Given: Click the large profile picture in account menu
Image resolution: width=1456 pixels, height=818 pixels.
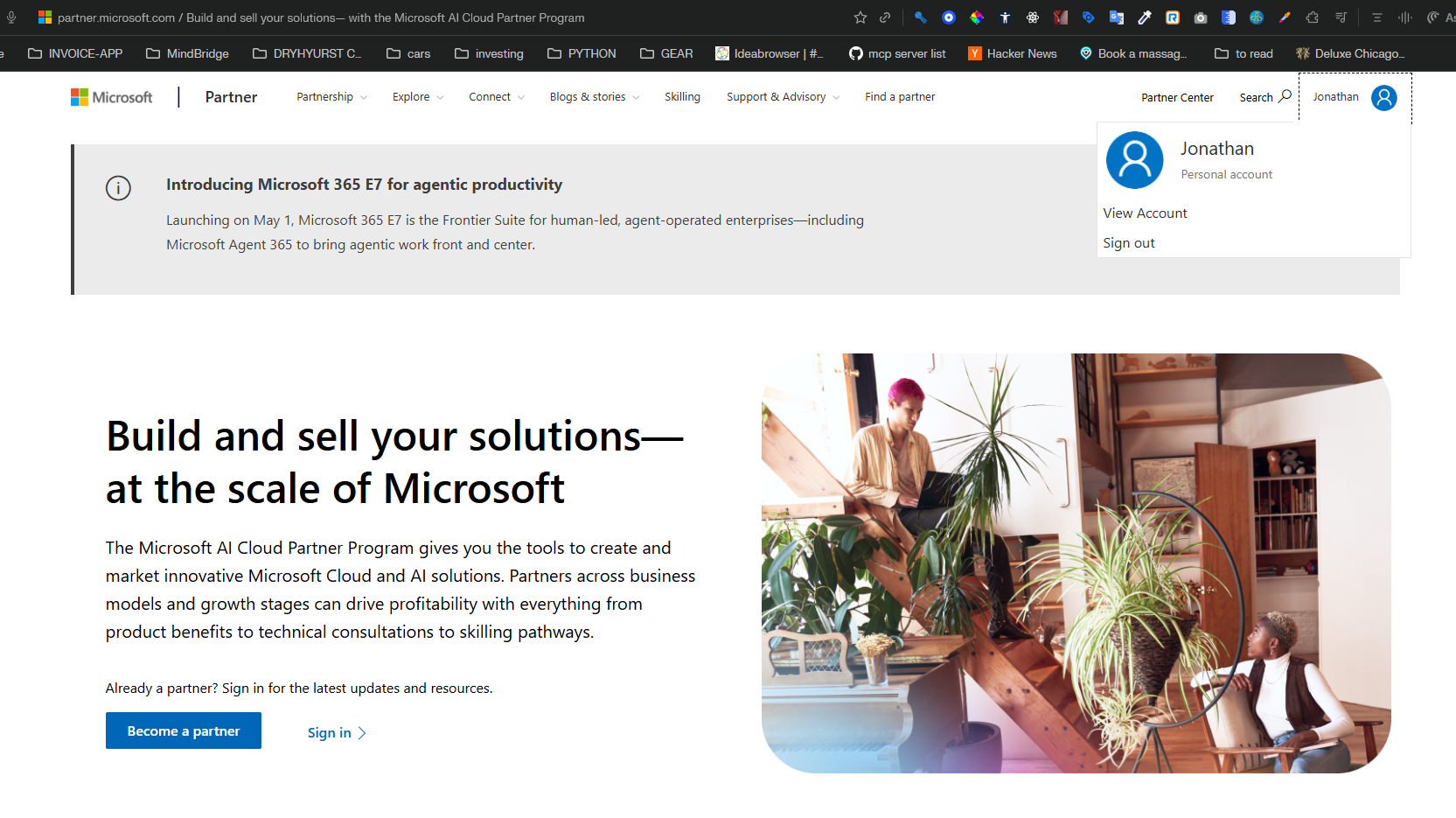Looking at the screenshot, I should [x=1135, y=160].
